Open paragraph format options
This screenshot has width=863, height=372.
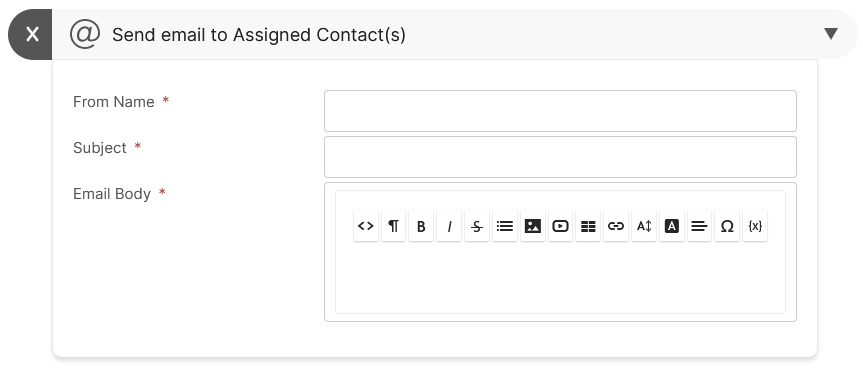394,226
